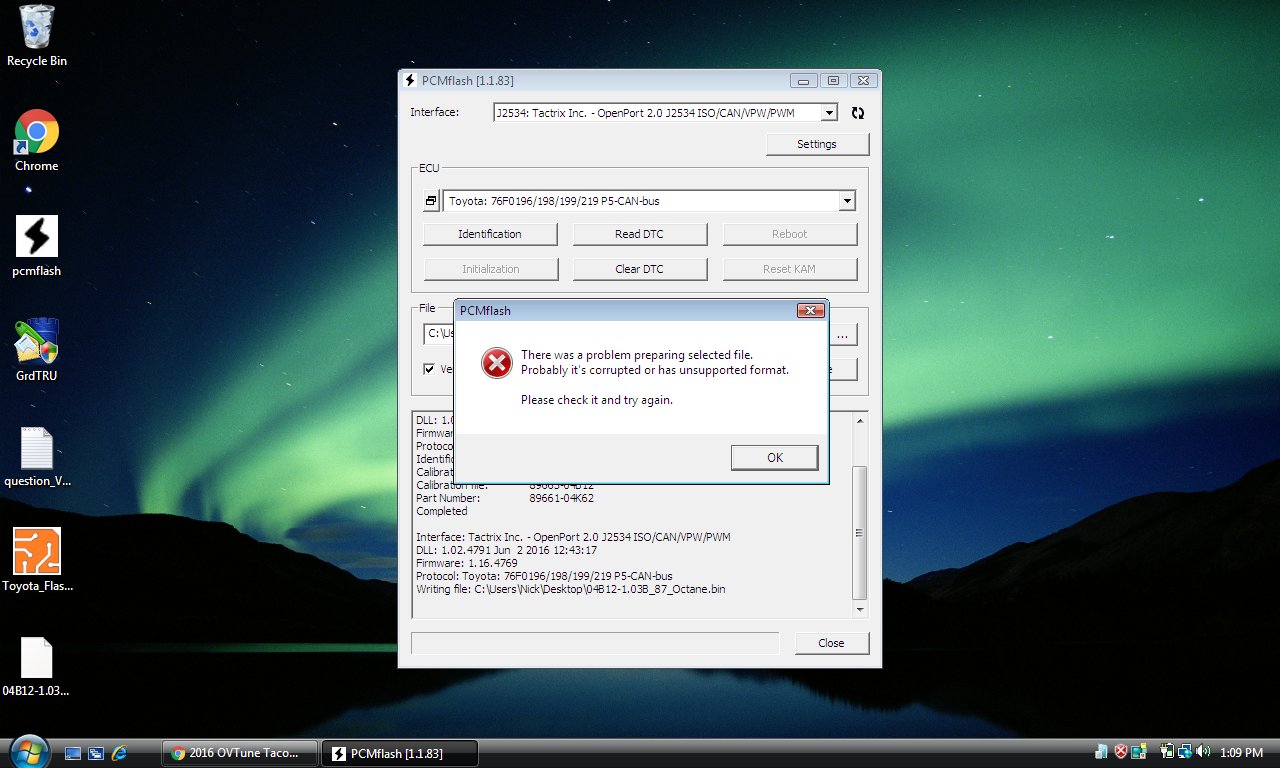Screen dimensions: 1280x768
Task: Refresh the interface list icon
Action: [x=857, y=113]
